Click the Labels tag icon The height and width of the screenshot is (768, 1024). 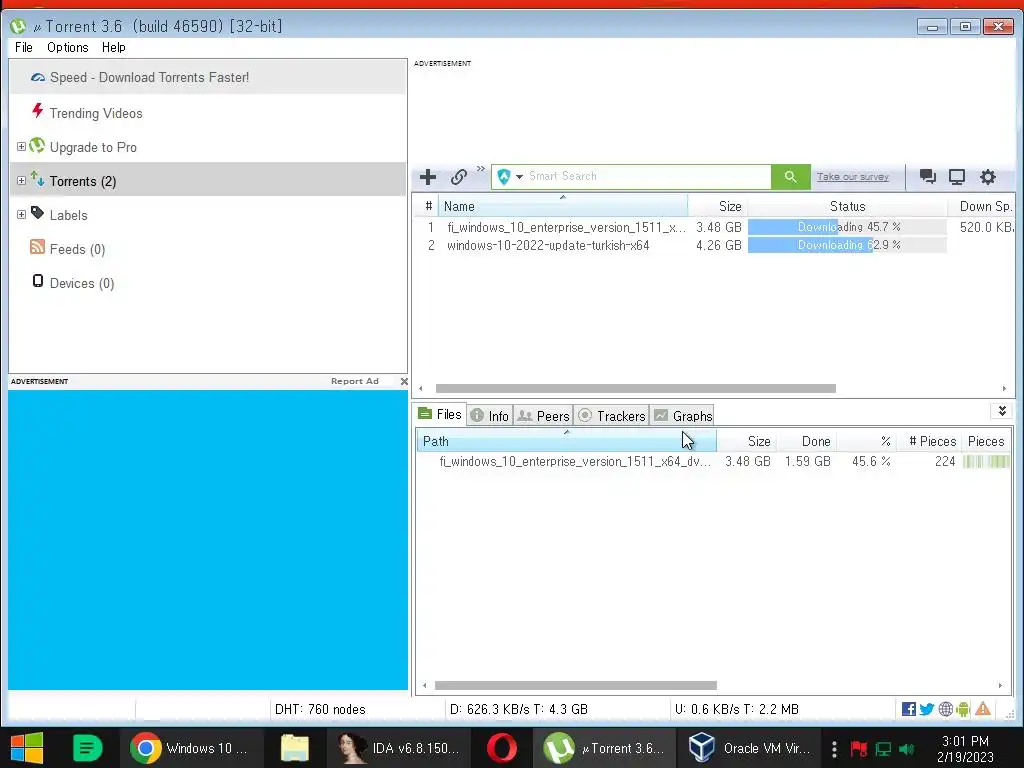pyautogui.click(x=37, y=213)
